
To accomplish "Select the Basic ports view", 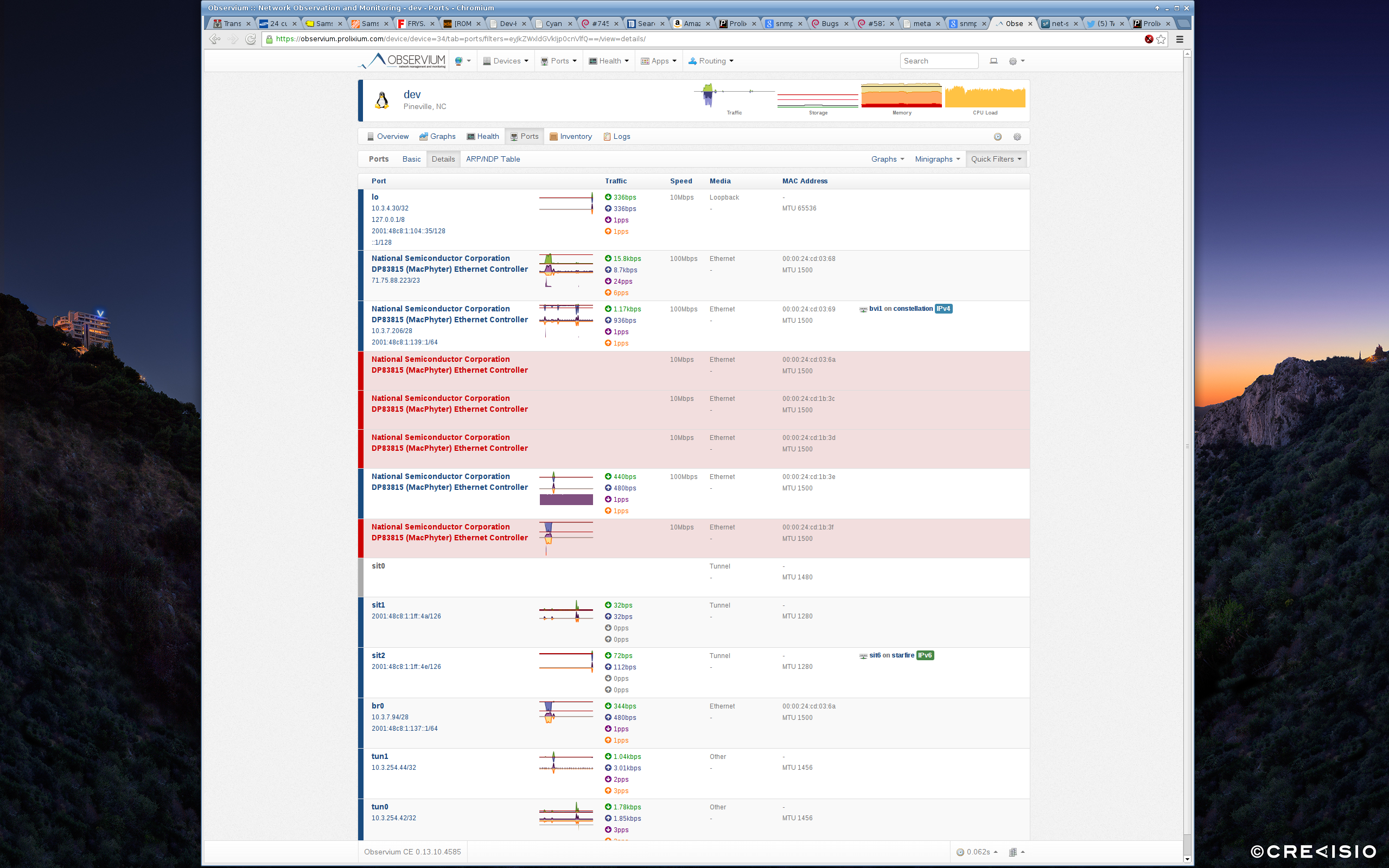I will 411,159.
